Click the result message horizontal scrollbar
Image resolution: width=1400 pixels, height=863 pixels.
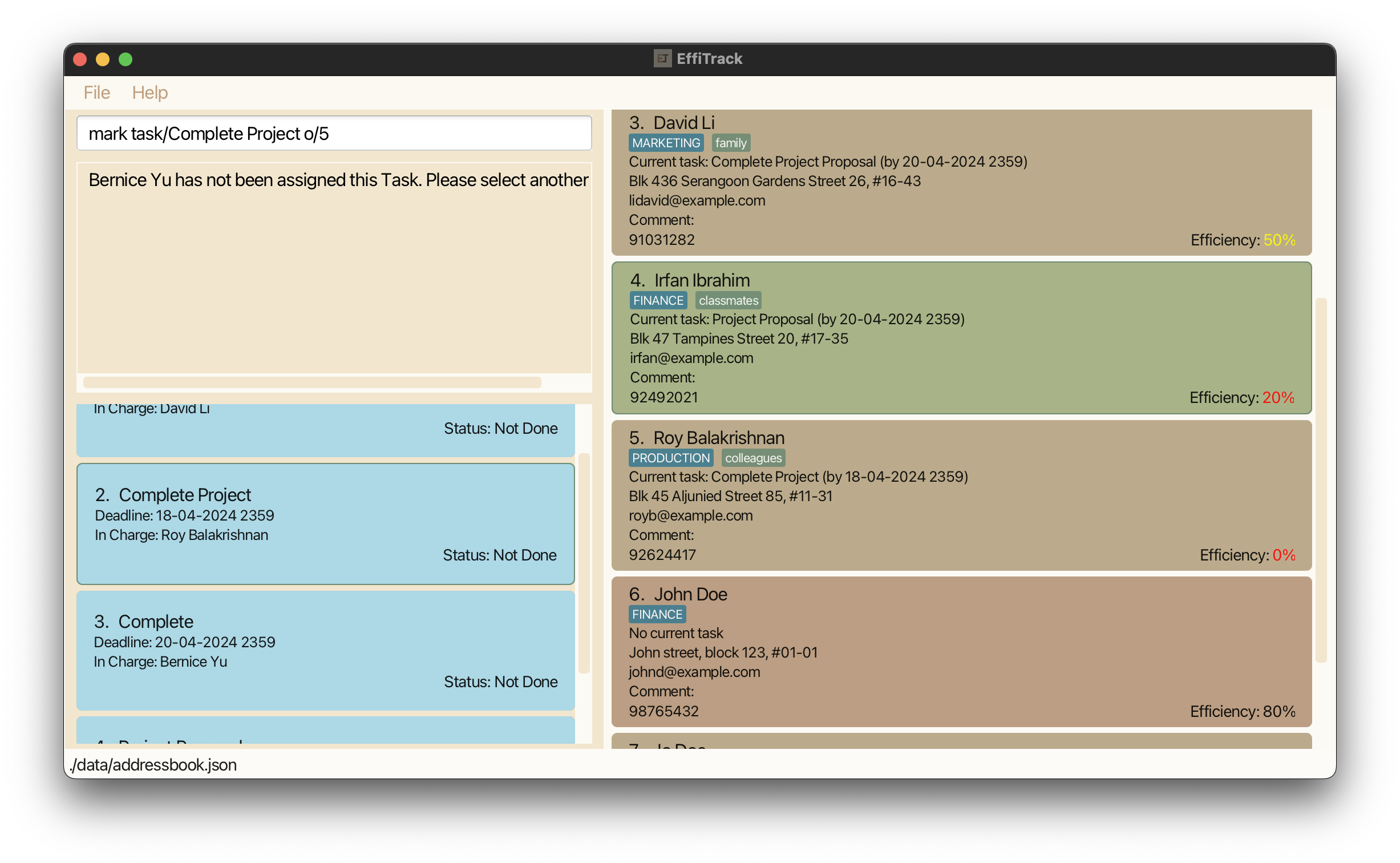(312, 382)
